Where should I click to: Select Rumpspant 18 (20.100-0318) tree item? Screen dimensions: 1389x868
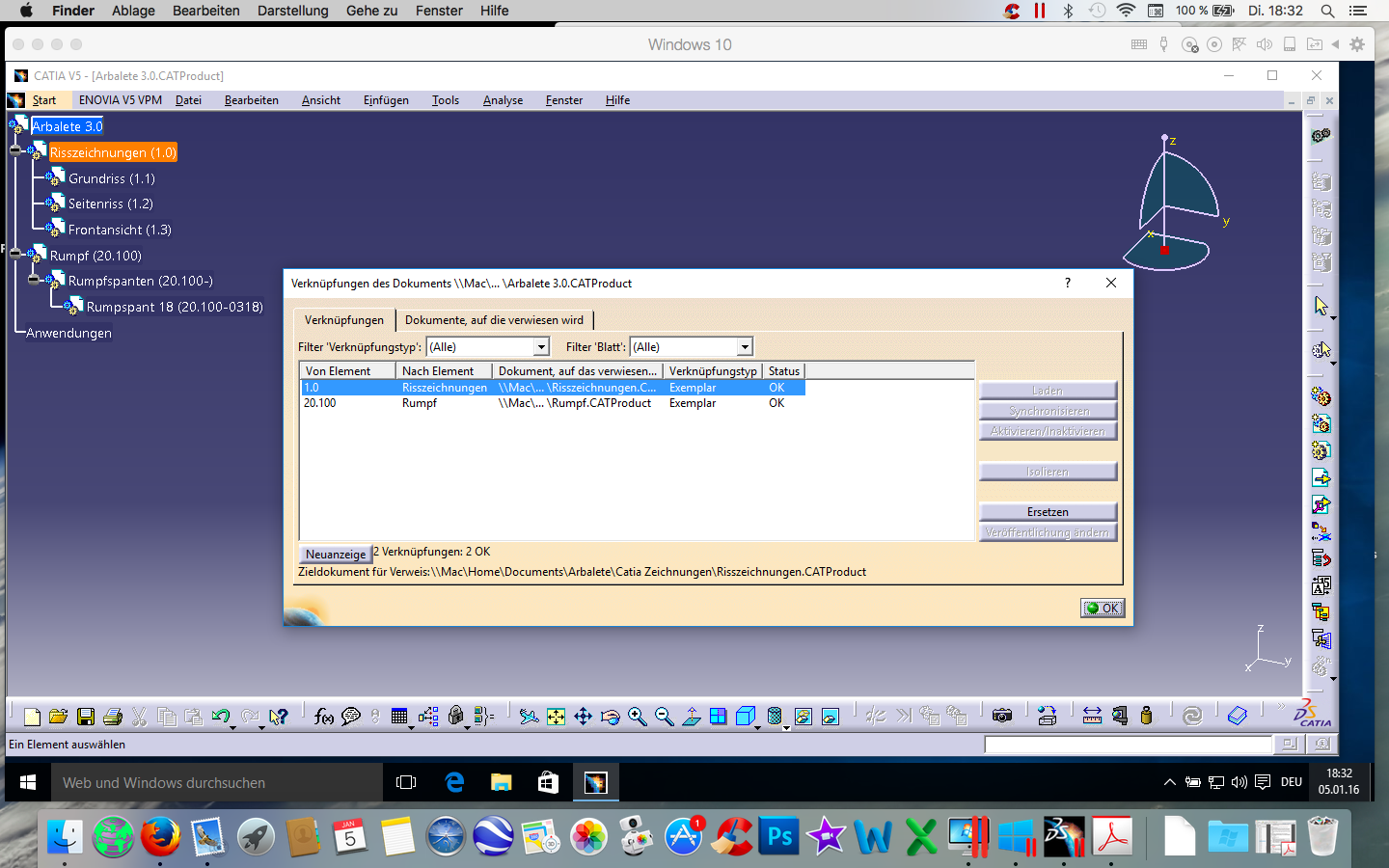pyautogui.click(x=175, y=307)
